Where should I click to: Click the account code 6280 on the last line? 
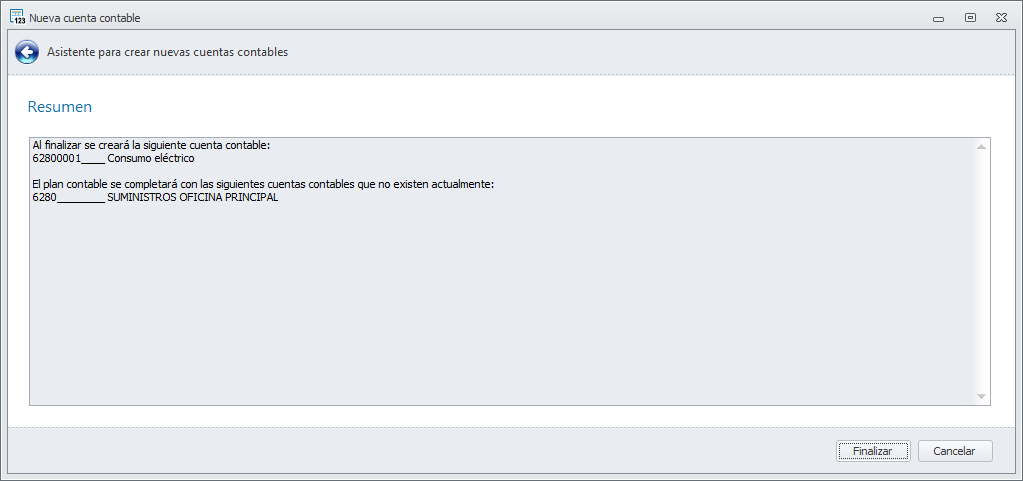click(x=44, y=197)
